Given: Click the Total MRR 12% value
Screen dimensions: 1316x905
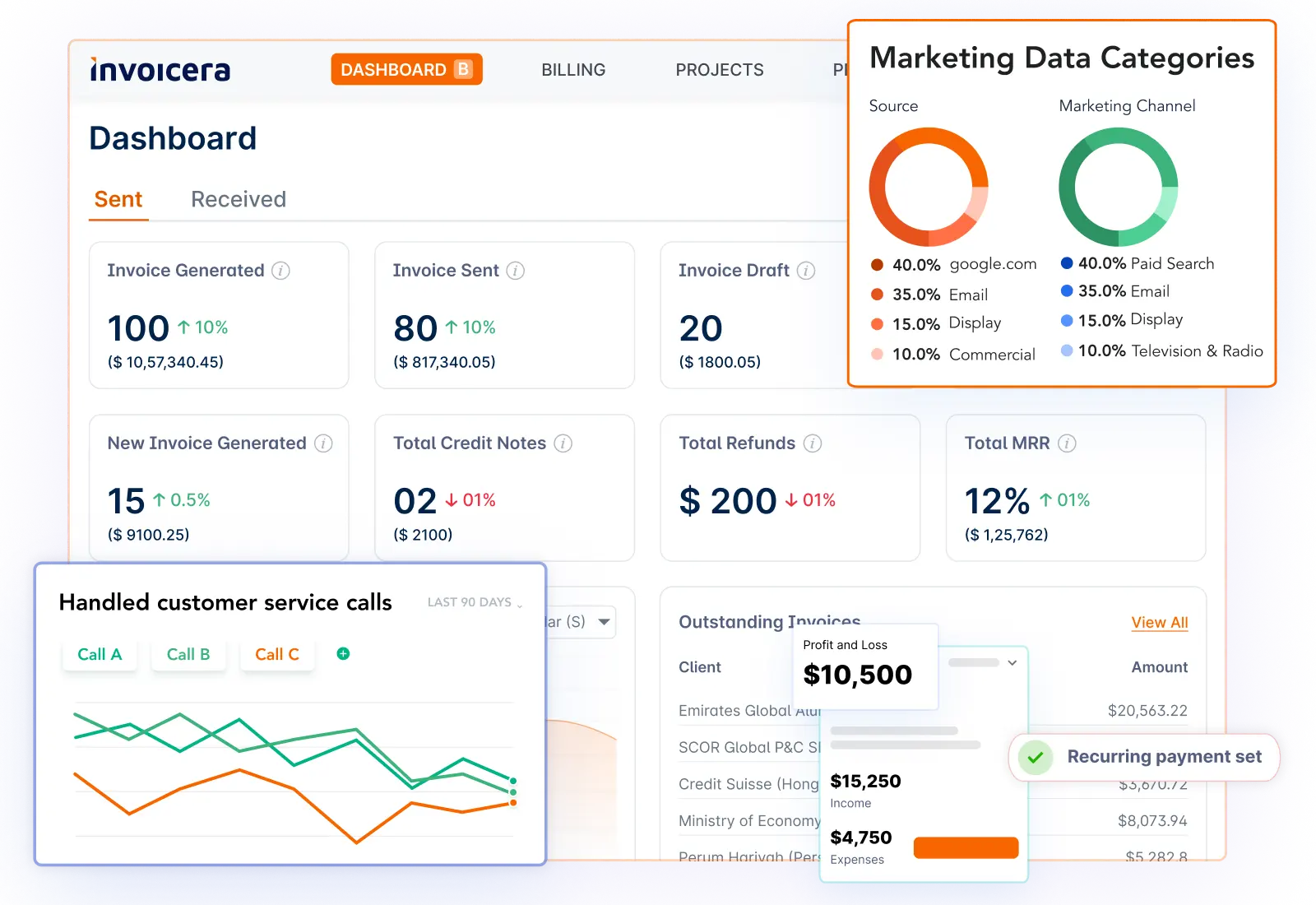Looking at the screenshot, I should tap(997, 501).
